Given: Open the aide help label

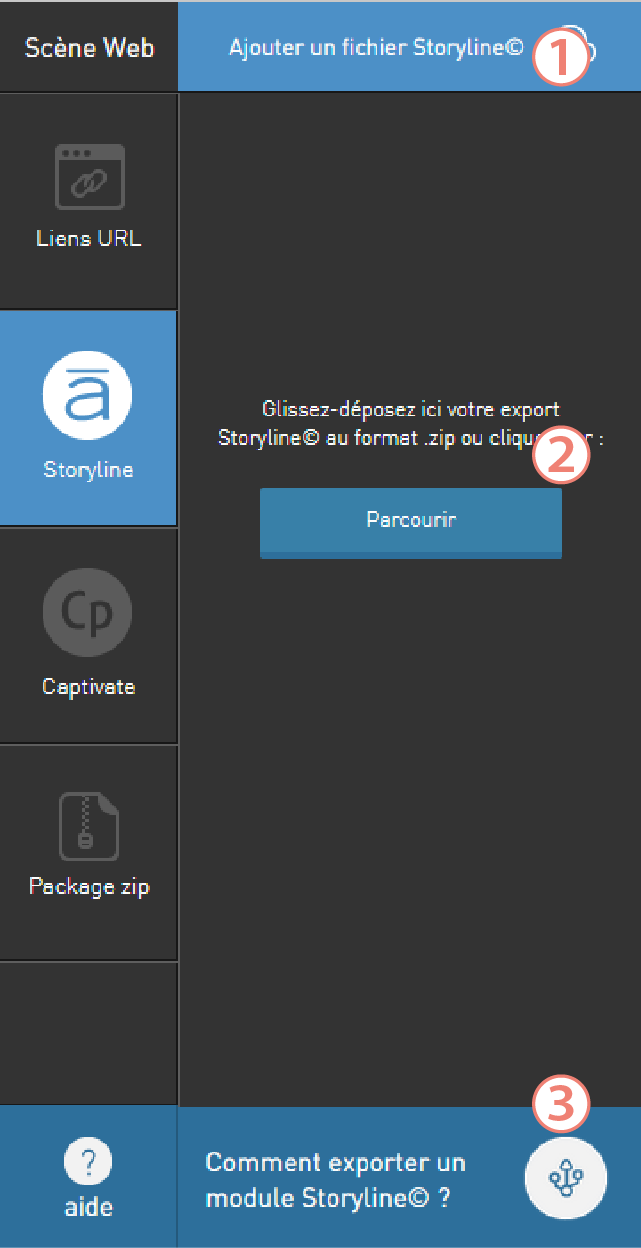Looking at the screenshot, I should click(88, 1207).
